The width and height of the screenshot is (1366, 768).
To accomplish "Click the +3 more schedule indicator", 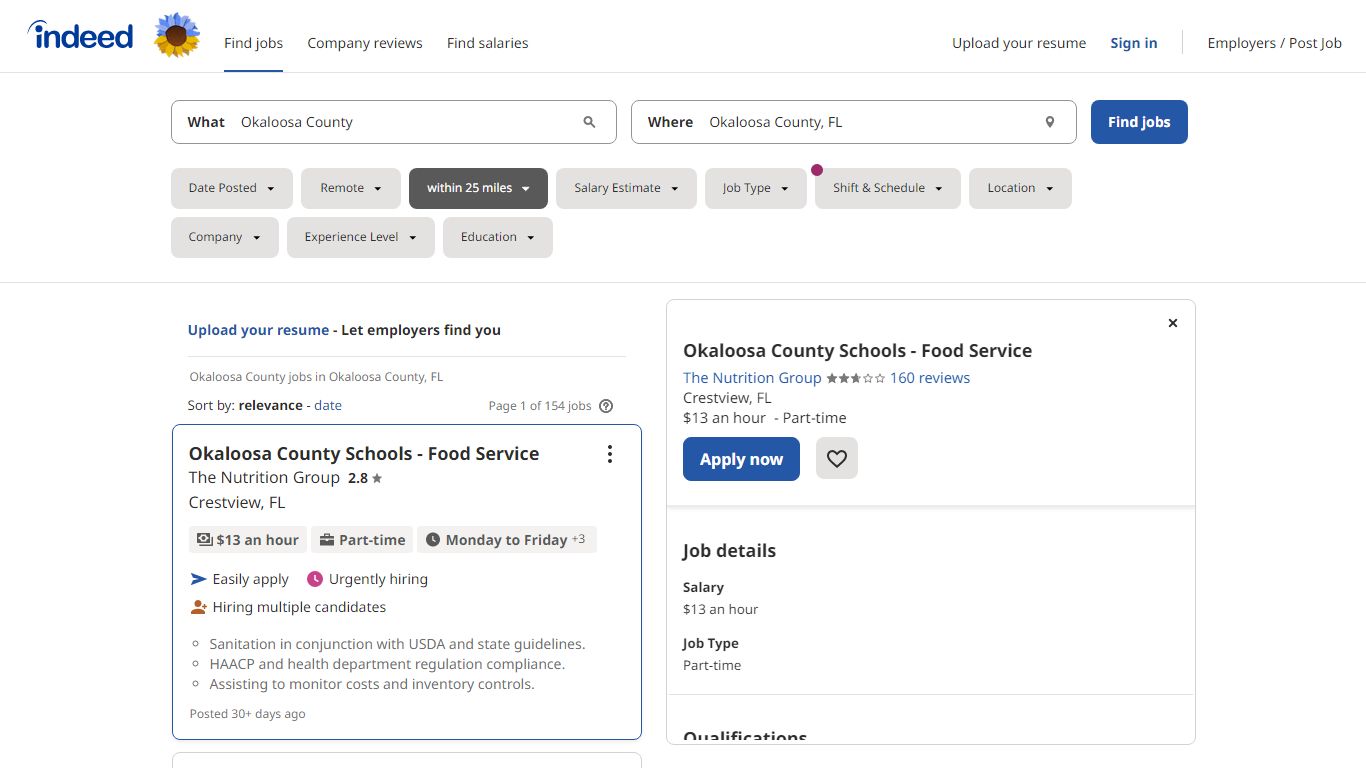I will (x=579, y=540).
